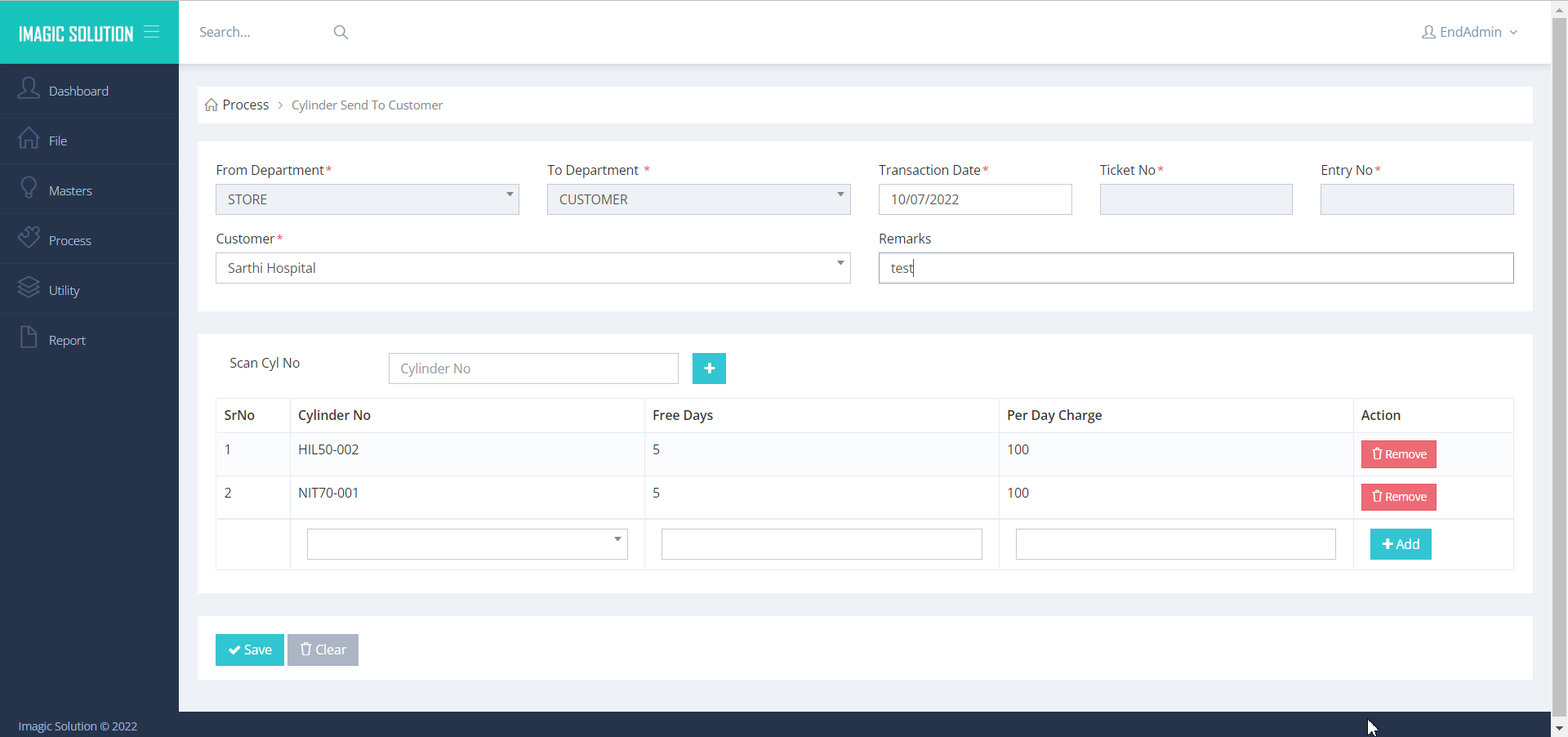Open the Dashboard menu item

89,90
